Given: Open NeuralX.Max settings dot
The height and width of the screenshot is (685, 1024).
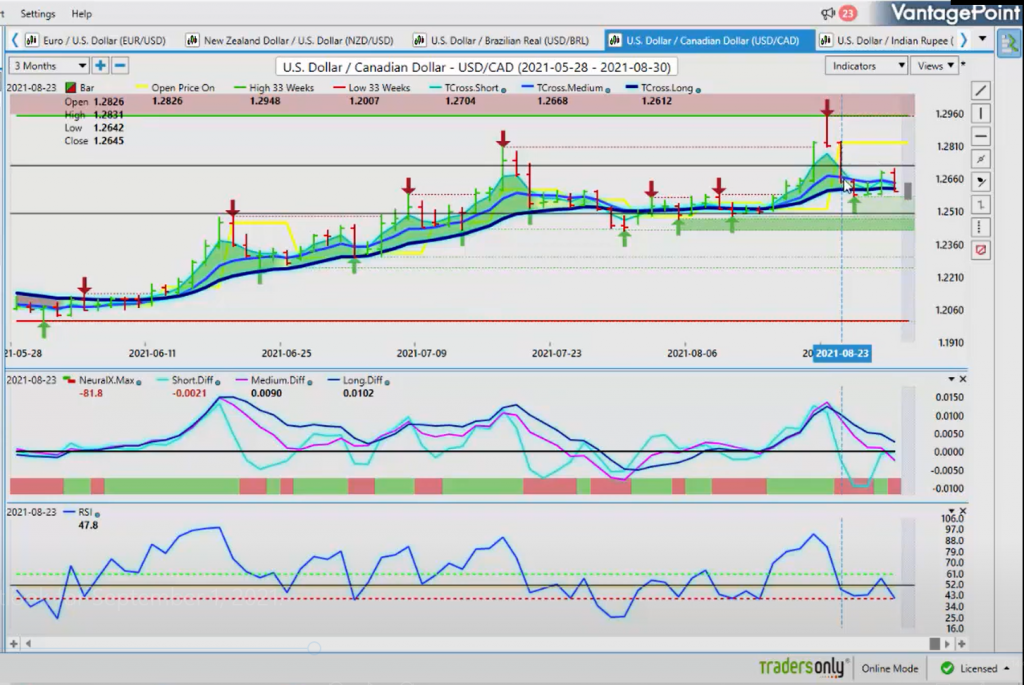Looking at the screenshot, I should point(138,383).
